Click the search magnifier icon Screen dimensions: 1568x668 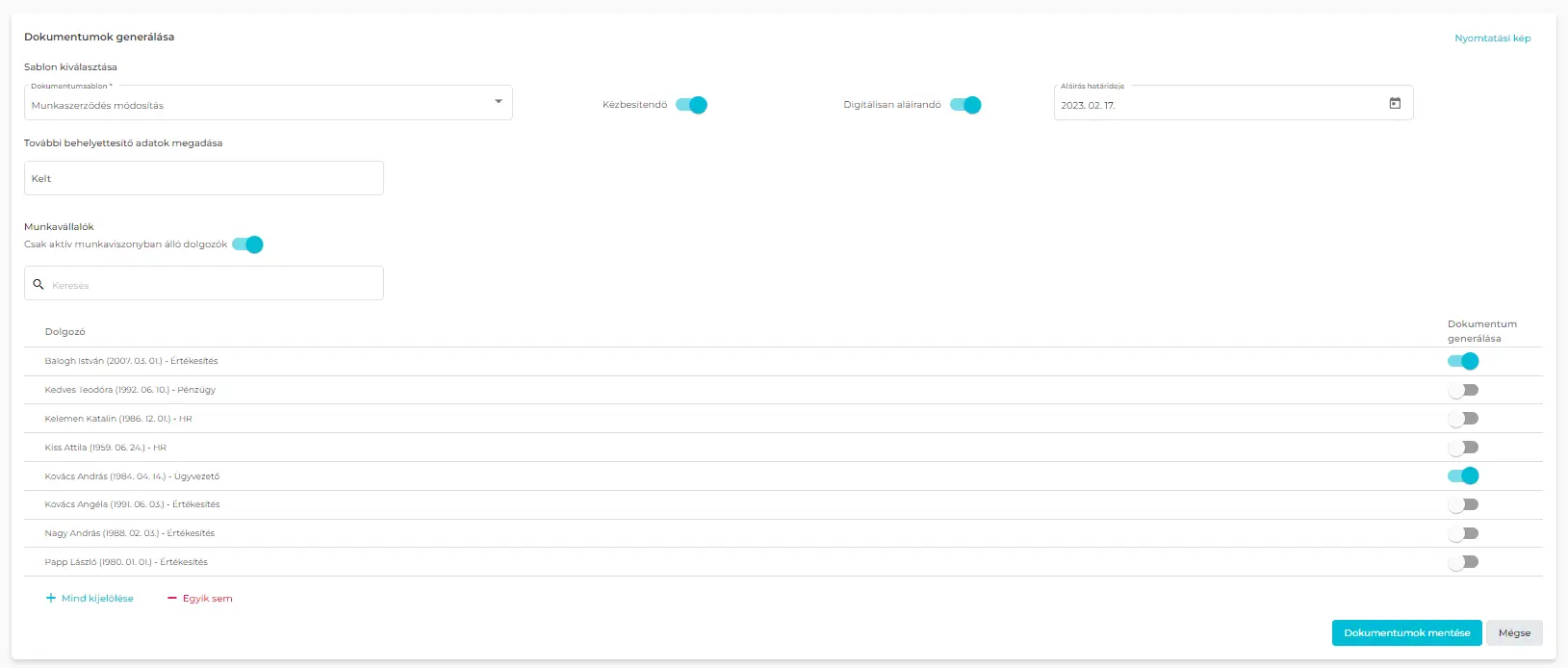tap(39, 285)
